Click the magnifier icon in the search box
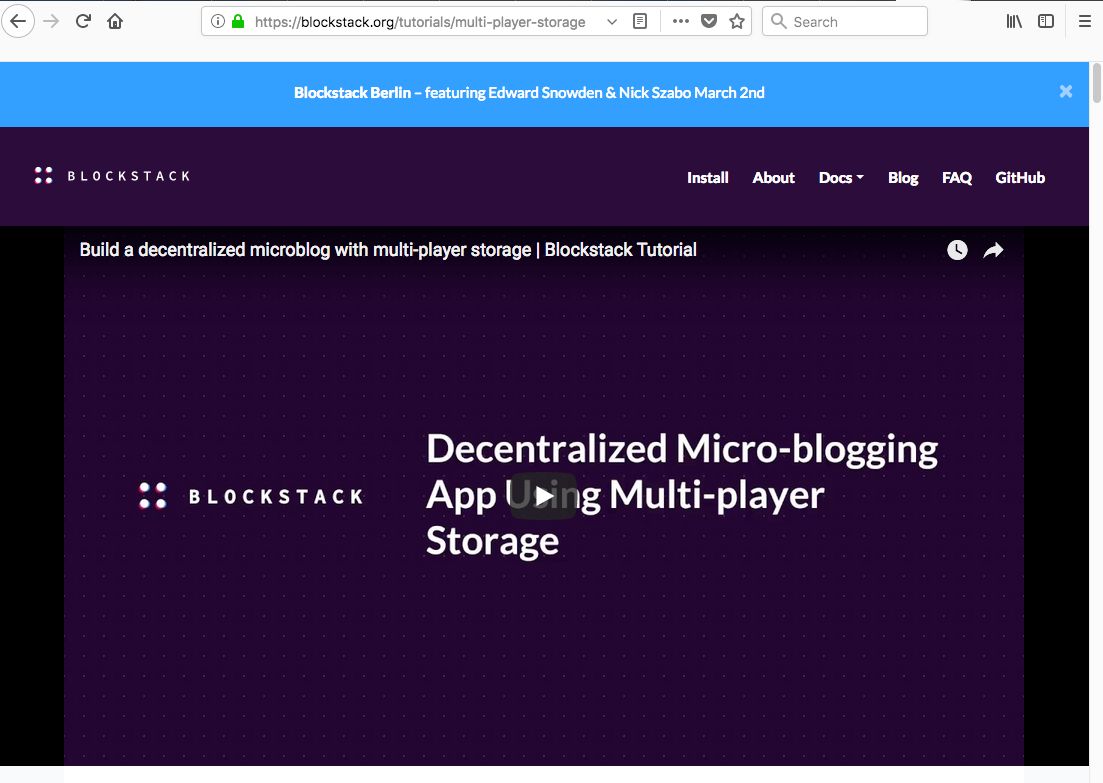 778,21
